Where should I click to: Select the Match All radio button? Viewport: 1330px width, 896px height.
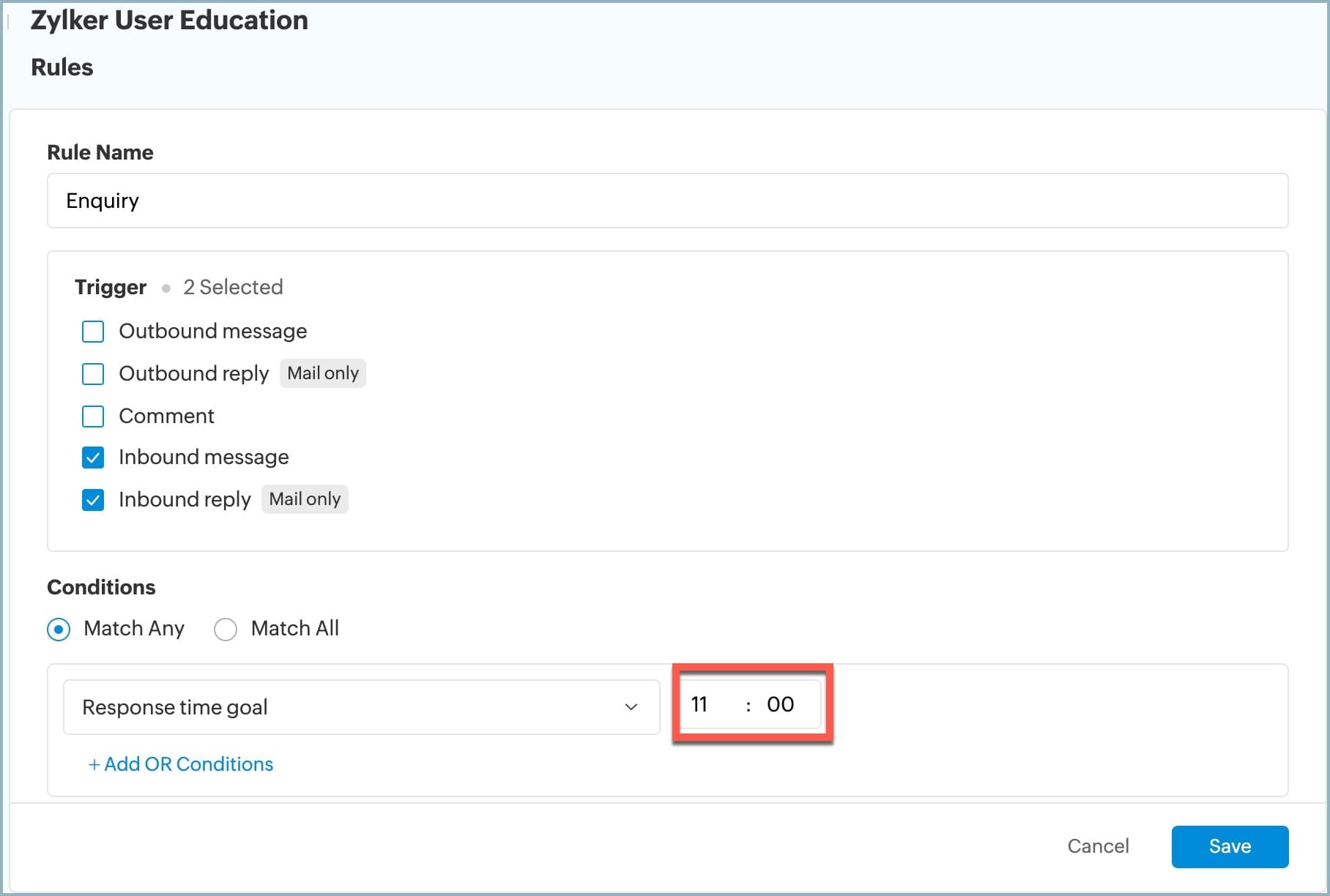226,630
